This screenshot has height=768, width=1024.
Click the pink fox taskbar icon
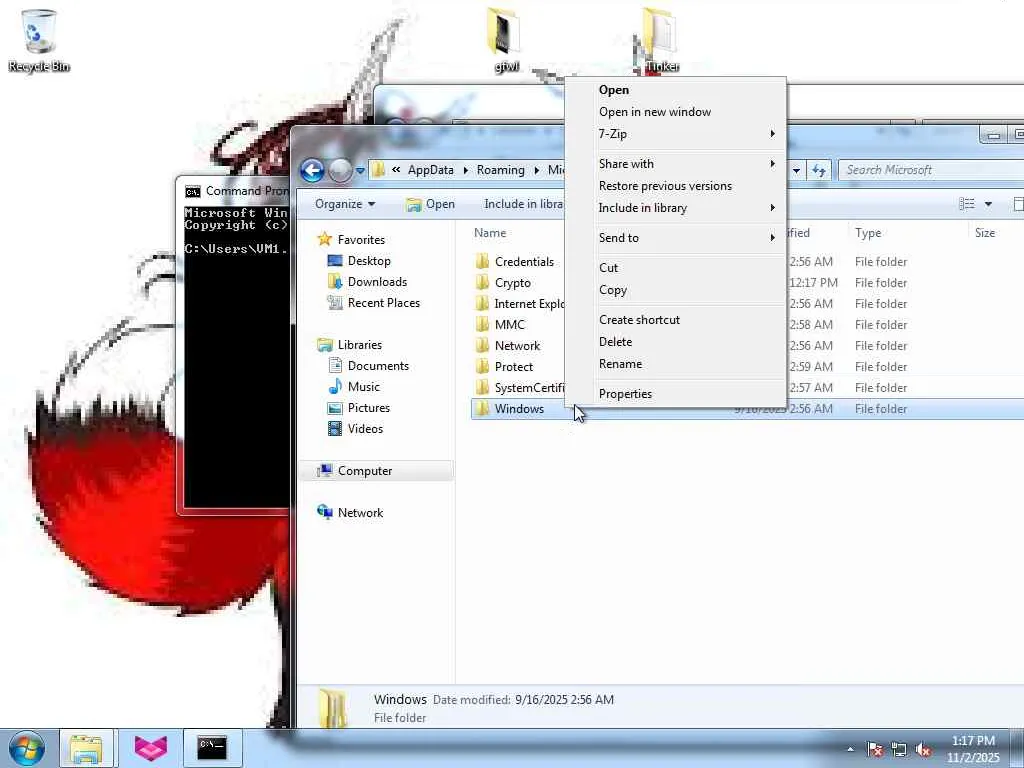pos(151,748)
